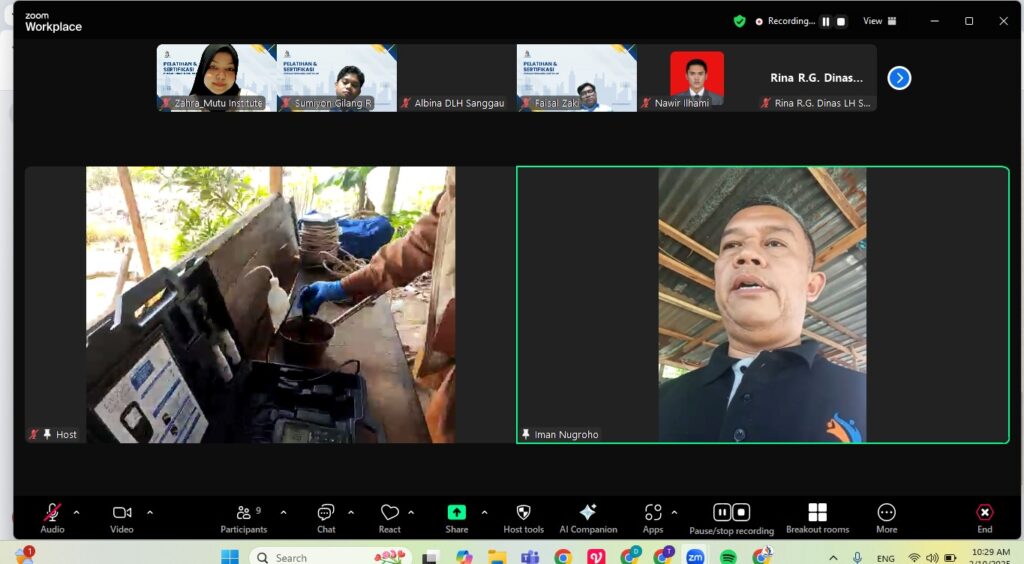Open Breakout rooms

tap(817, 514)
